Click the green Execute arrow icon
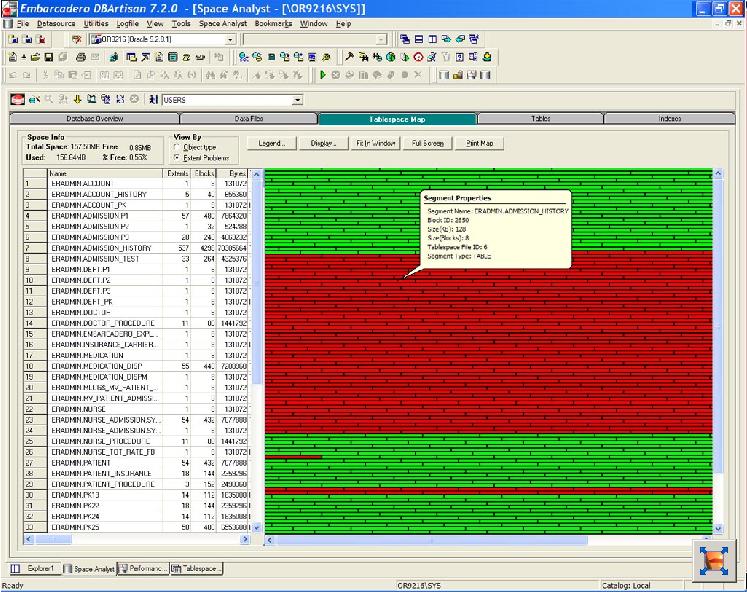747x592 pixels. point(323,75)
